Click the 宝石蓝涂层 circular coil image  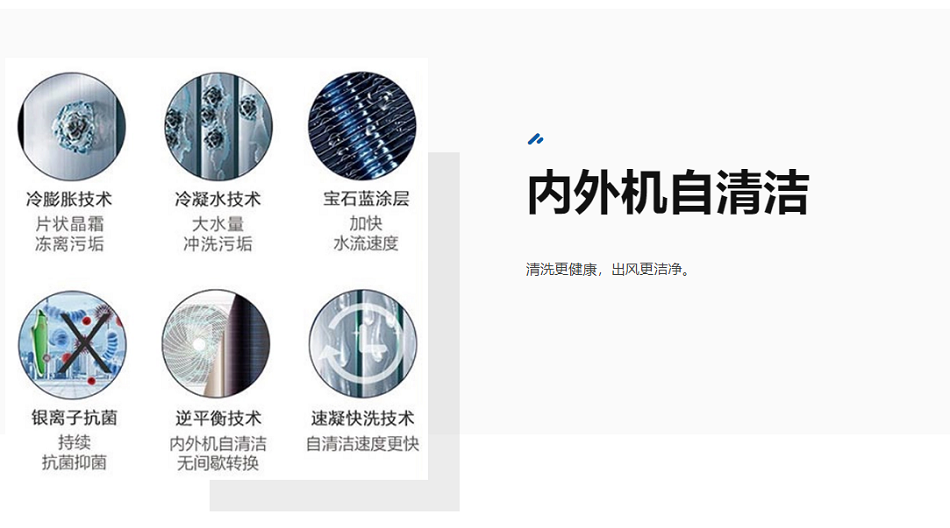(362, 125)
